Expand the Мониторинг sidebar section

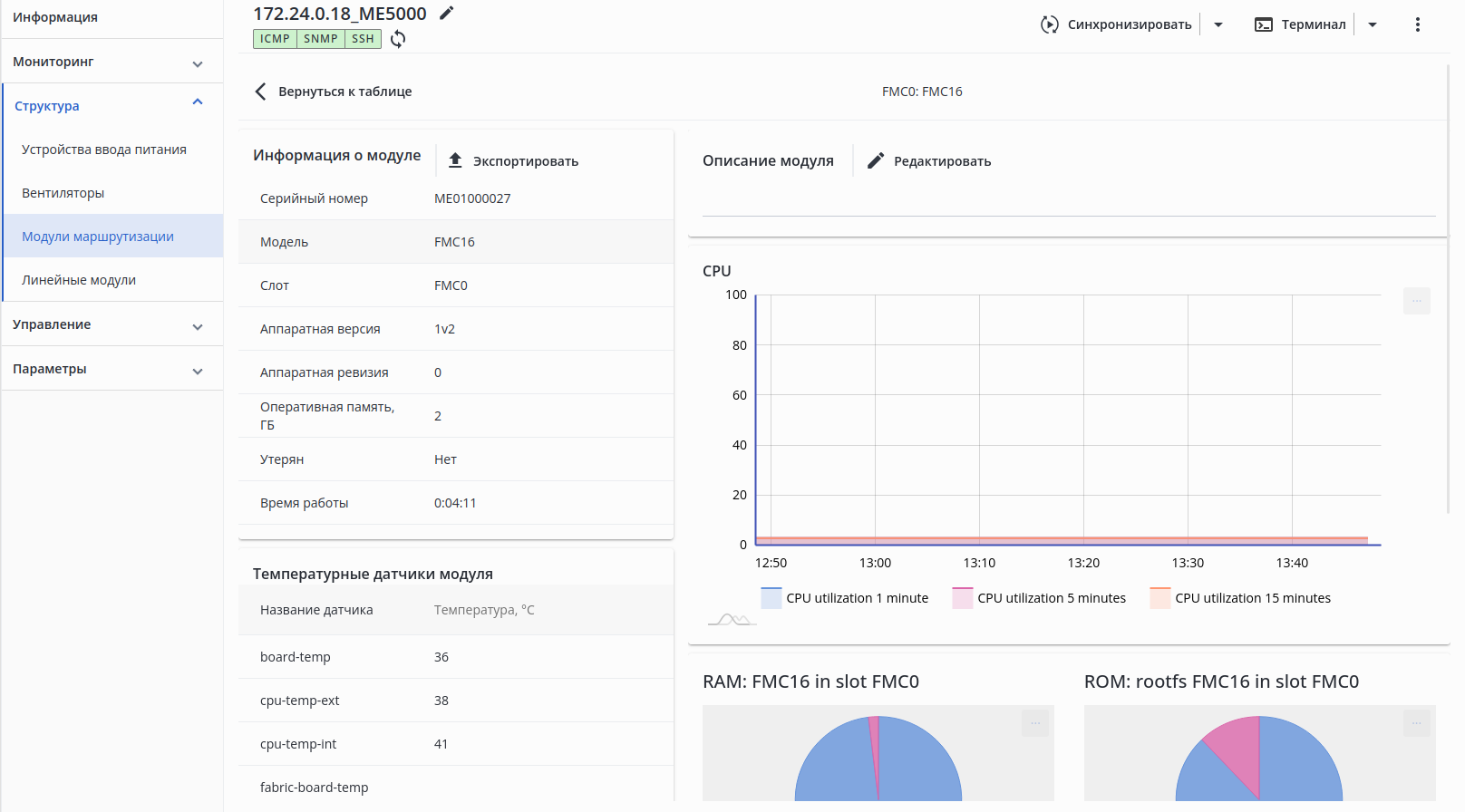click(198, 63)
